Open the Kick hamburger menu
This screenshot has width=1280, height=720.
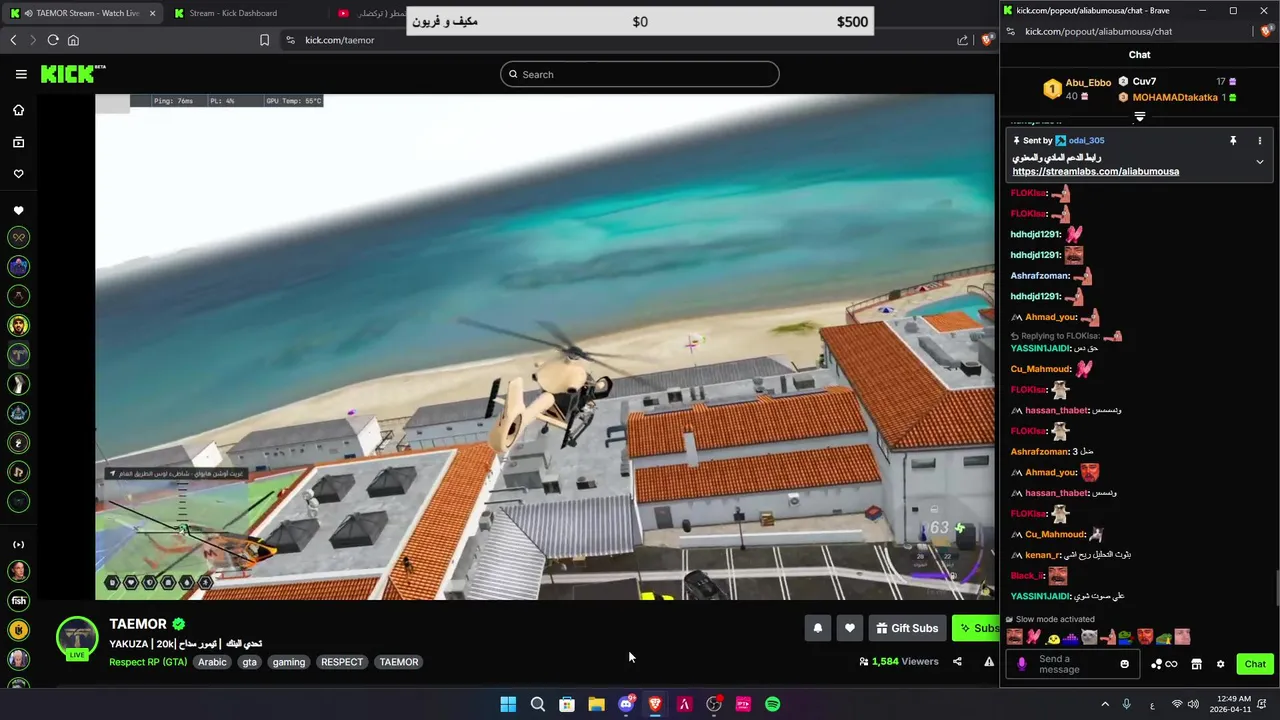[x=21, y=74]
